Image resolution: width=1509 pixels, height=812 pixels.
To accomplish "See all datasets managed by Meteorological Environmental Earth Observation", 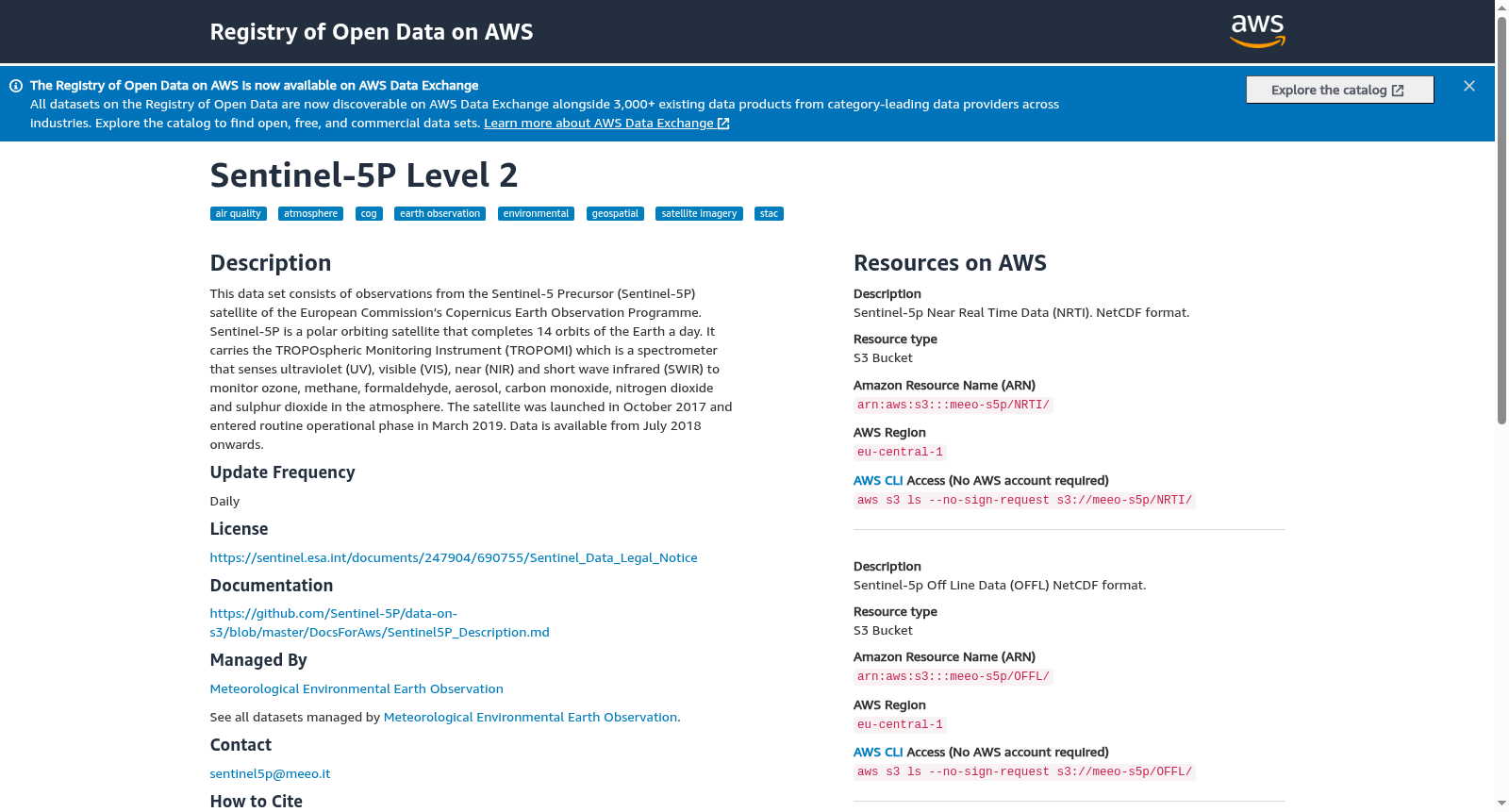I will [x=530, y=718].
